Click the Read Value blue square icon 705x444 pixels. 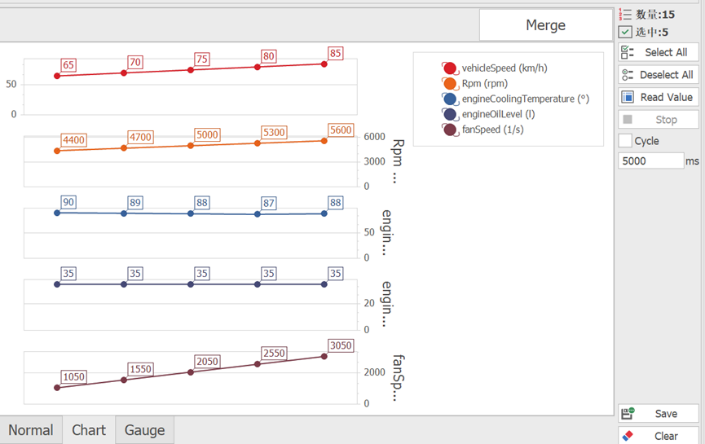click(627, 97)
